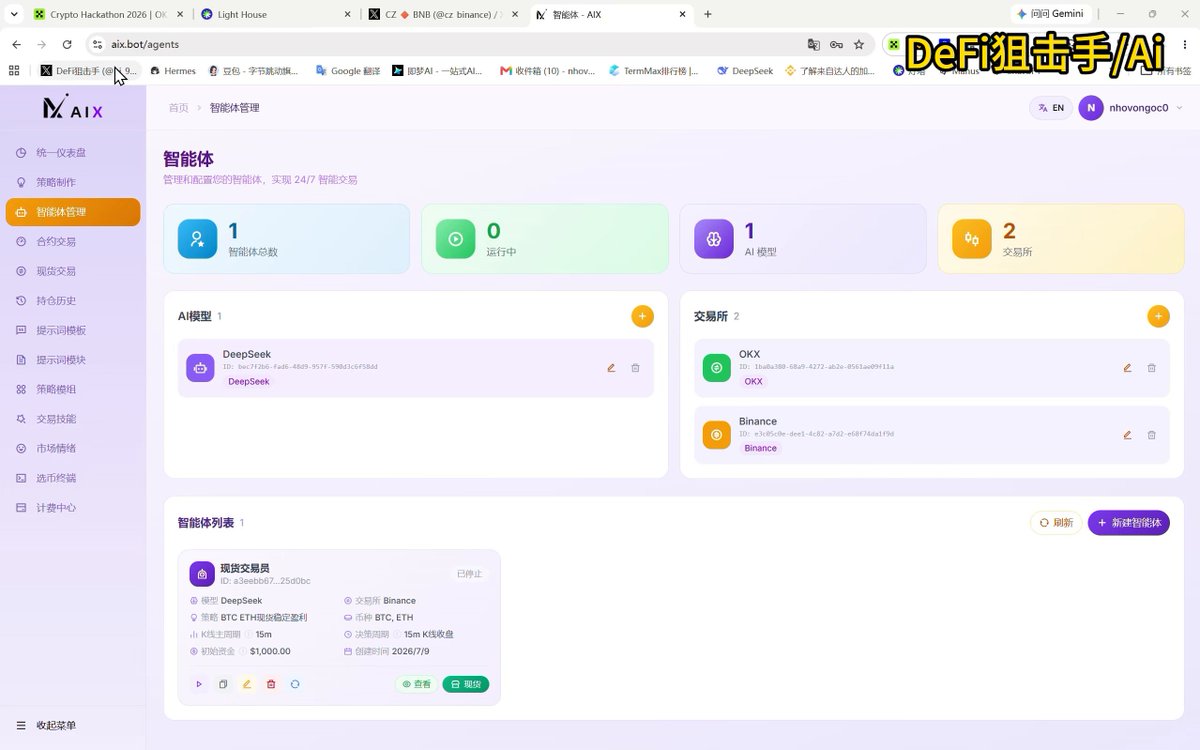Open the Google 翻译 bookmark
The height and width of the screenshot is (750, 1200).
[348, 71]
